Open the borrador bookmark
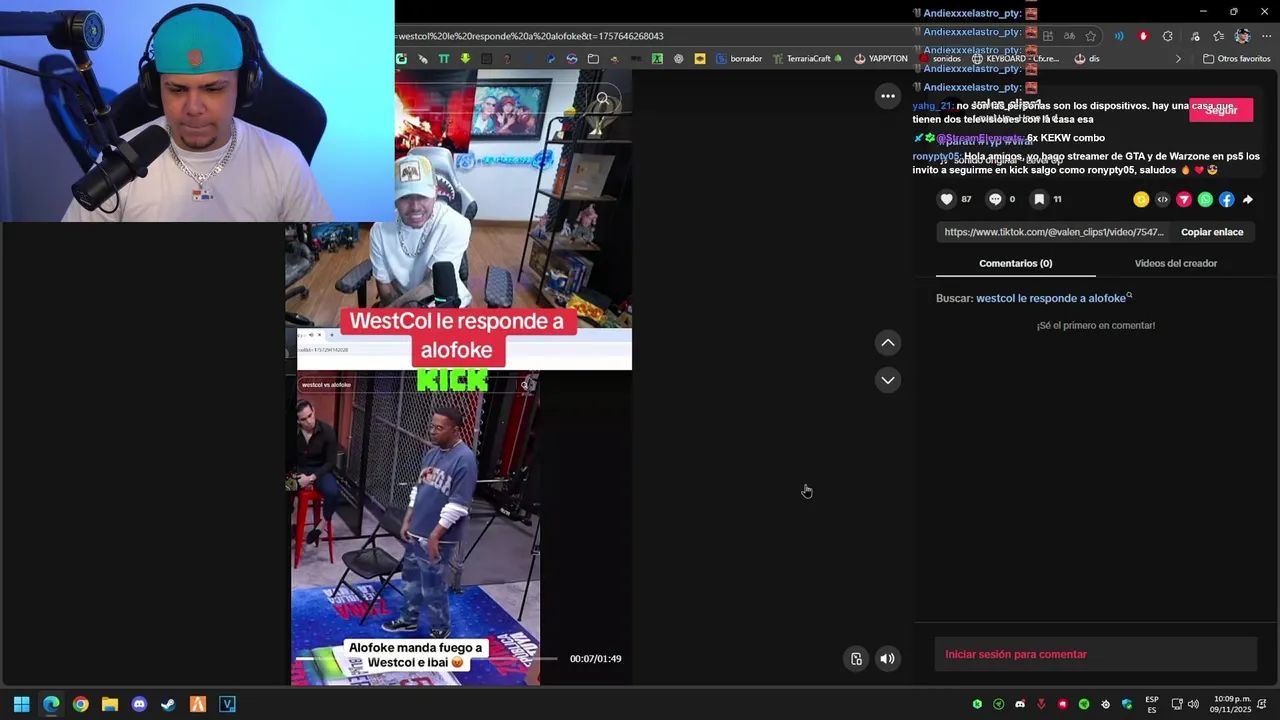The image size is (1280, 720). click(738, 59)
